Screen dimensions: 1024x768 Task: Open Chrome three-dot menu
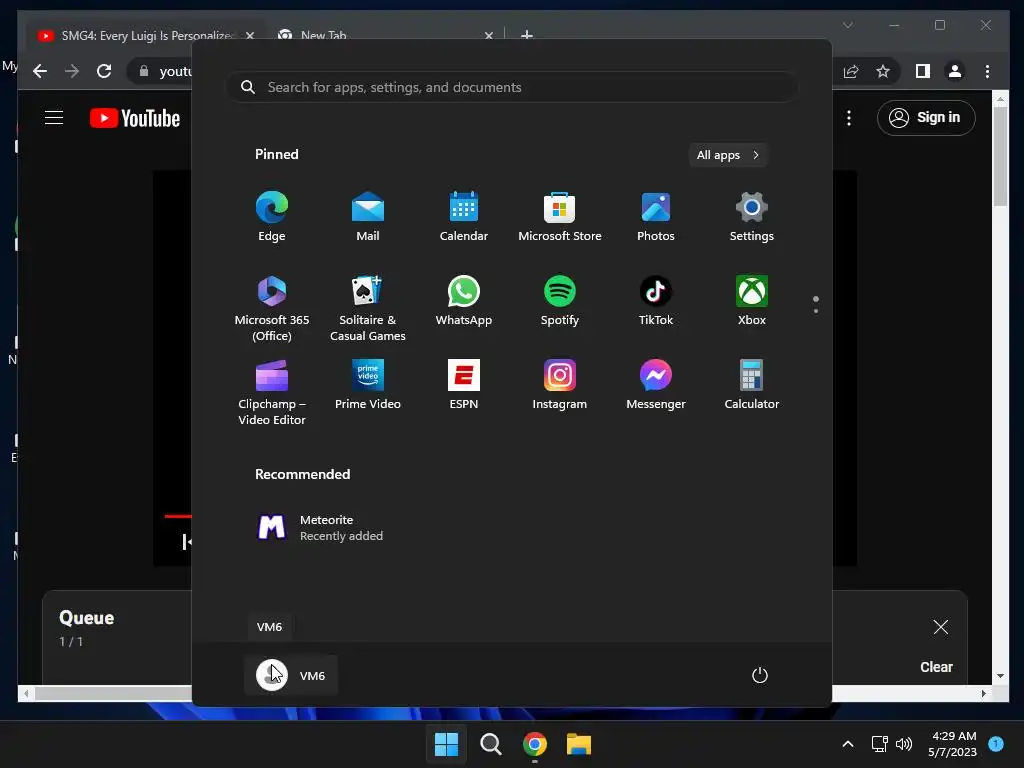987,71
